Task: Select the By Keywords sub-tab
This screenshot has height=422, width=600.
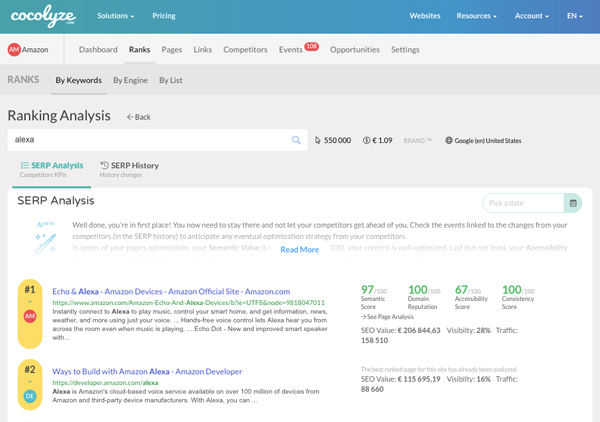Action: tap(78, 80)
